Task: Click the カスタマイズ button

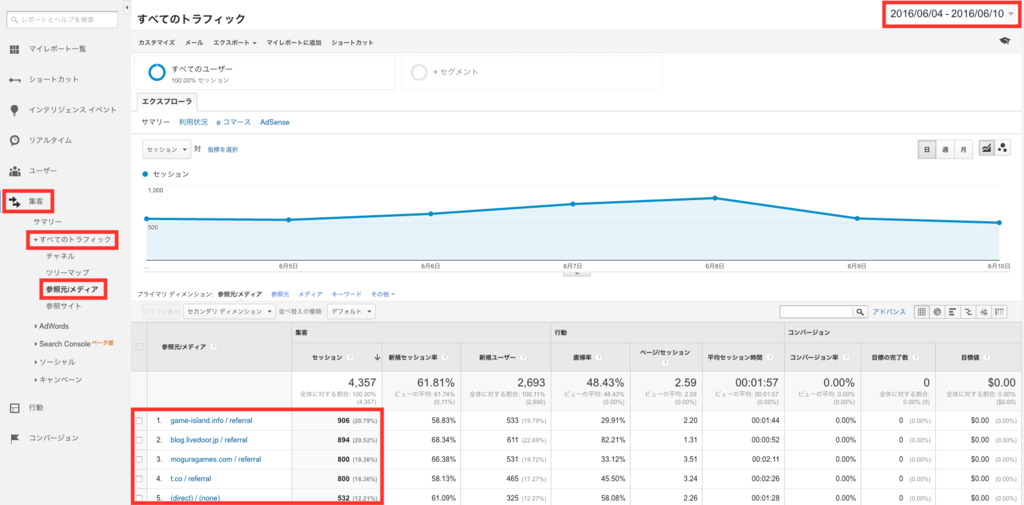Action: [157, 42]
